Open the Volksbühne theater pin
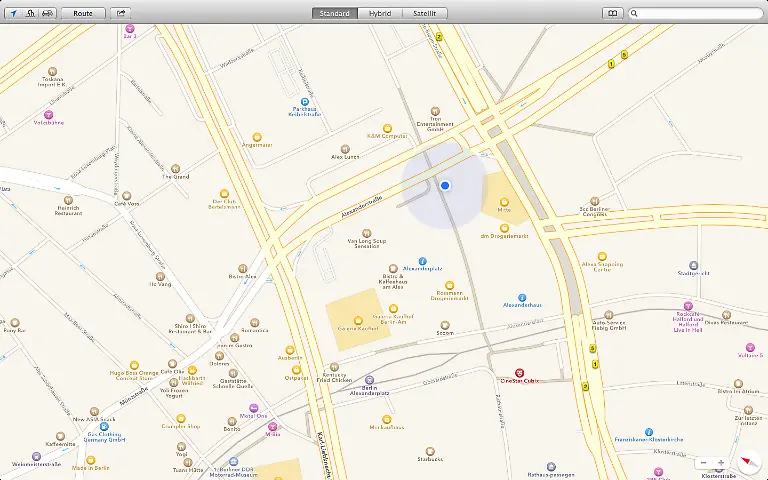The height and width of the screenshot is (480, 768). [48, 115]
